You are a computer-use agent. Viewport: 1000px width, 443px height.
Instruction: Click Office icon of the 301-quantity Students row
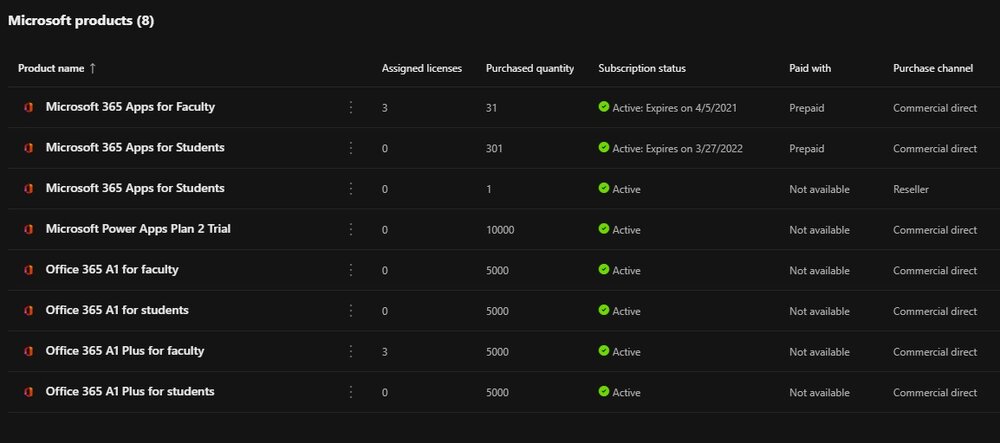pos(28,149)
